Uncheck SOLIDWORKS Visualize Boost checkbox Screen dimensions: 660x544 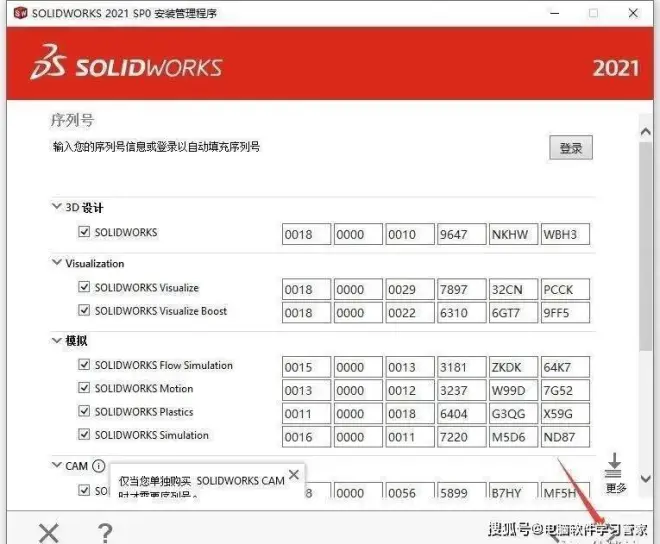pyautogui.click(x=84, y=310)
